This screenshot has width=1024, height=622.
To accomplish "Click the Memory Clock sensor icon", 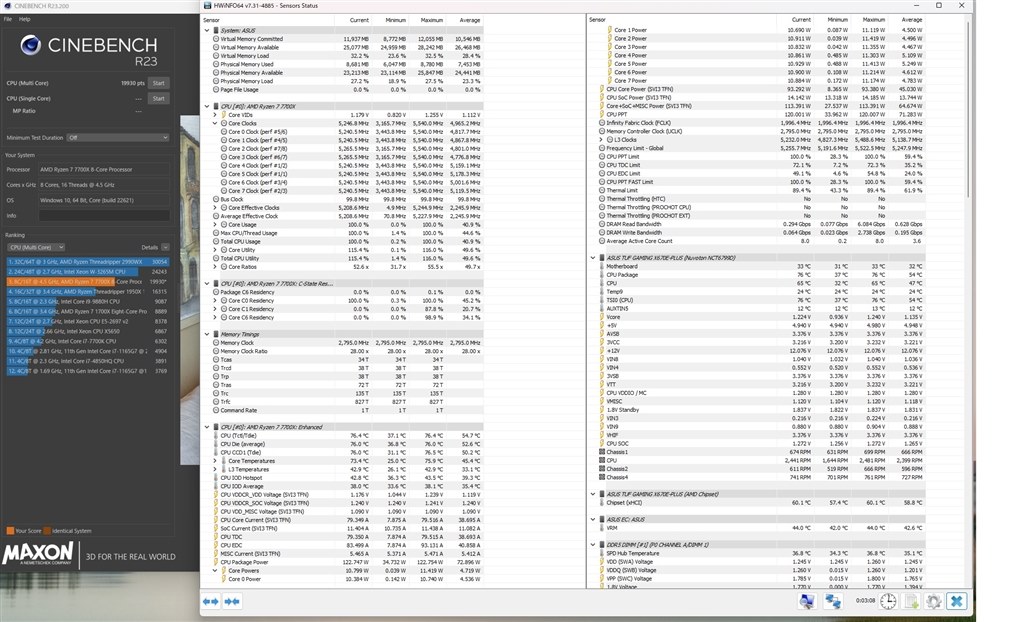I will [x=216, y=343].
